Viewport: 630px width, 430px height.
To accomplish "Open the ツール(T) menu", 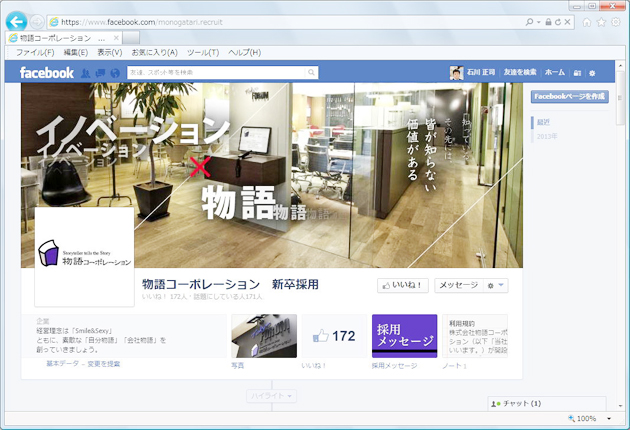I will [203, 52].
